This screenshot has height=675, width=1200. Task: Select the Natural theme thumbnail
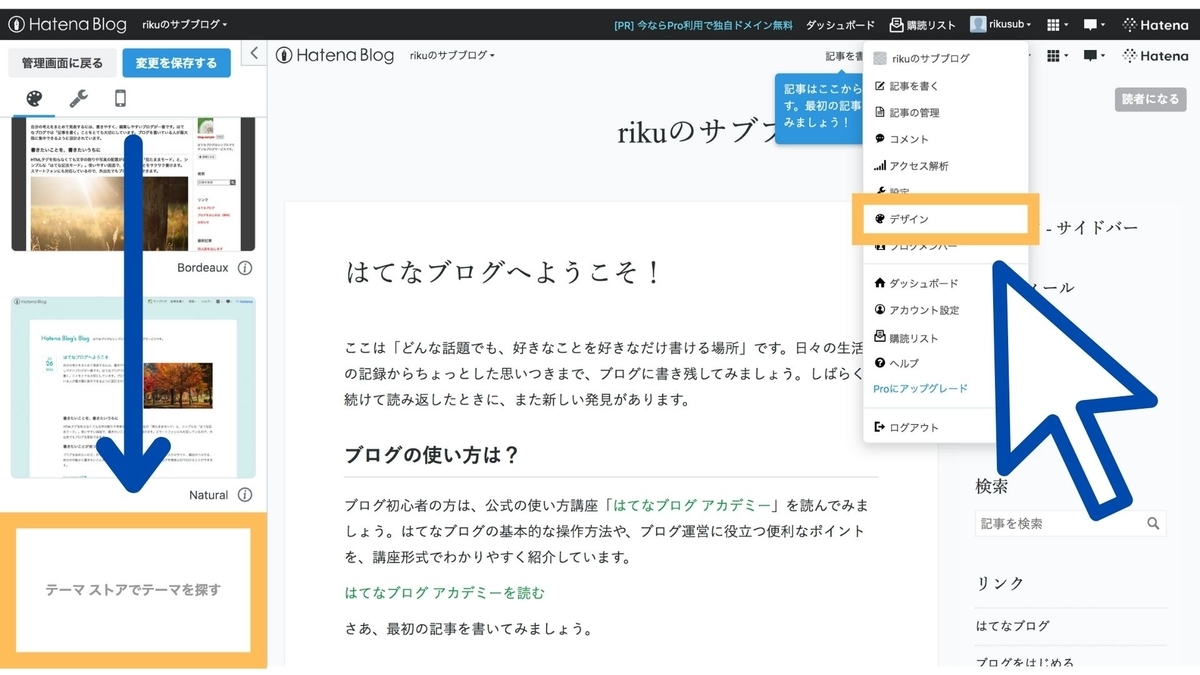click(130, 386)
